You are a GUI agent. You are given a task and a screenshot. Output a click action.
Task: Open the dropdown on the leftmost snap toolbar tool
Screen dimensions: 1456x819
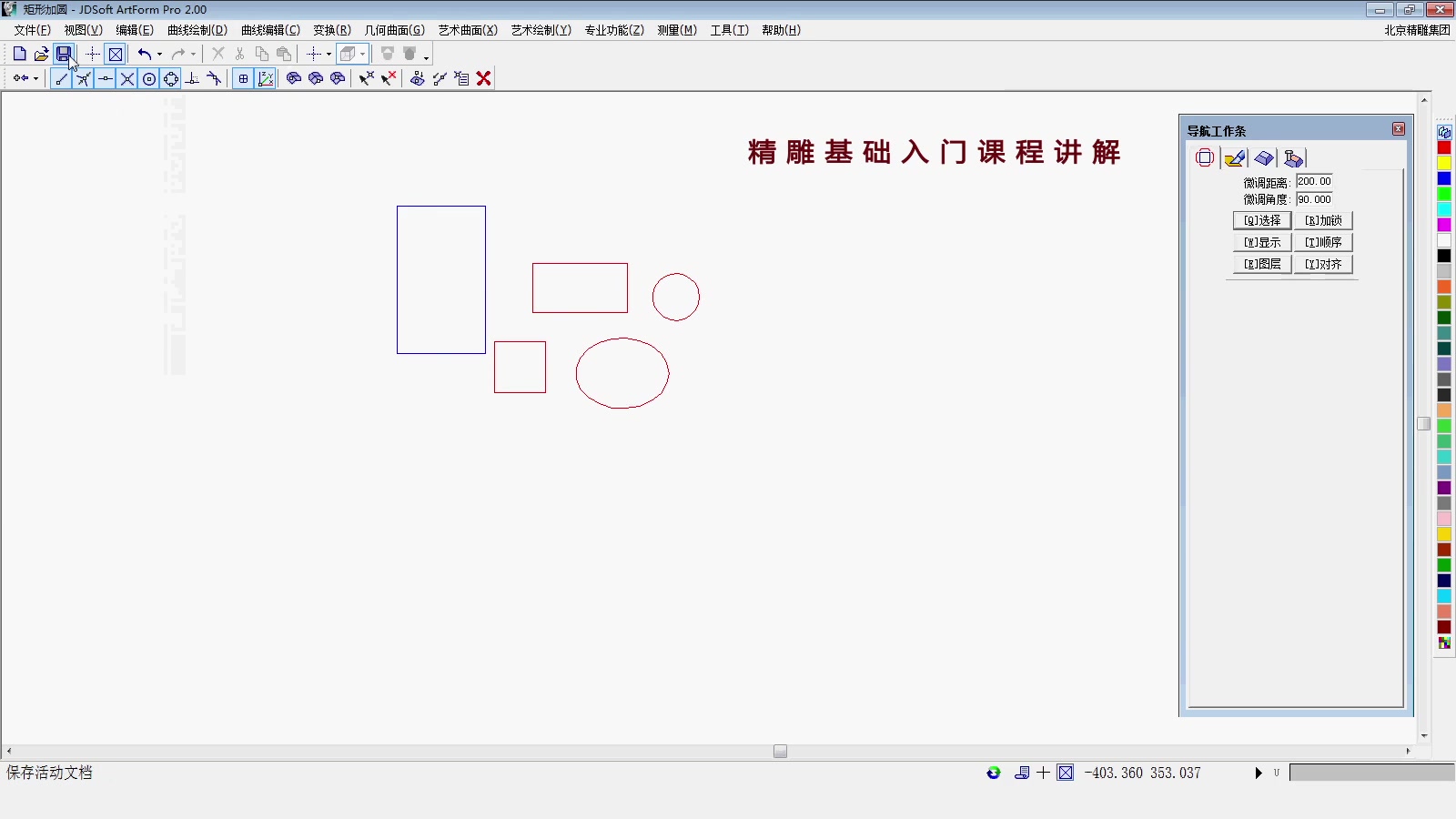click(35, 77)
